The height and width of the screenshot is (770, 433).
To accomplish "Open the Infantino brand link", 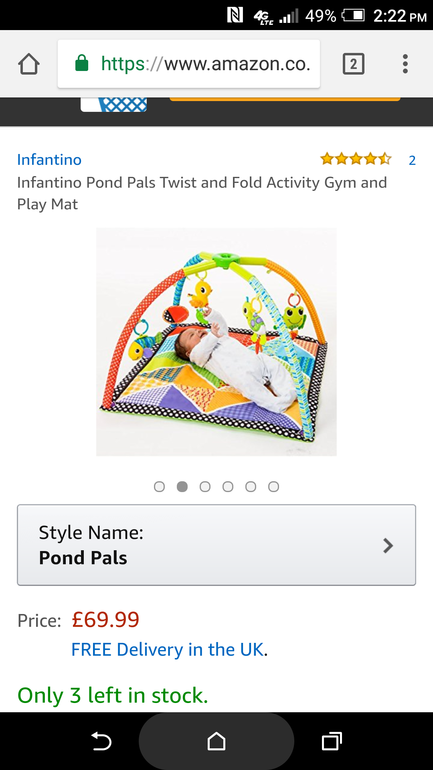I will tap(49, 160).
